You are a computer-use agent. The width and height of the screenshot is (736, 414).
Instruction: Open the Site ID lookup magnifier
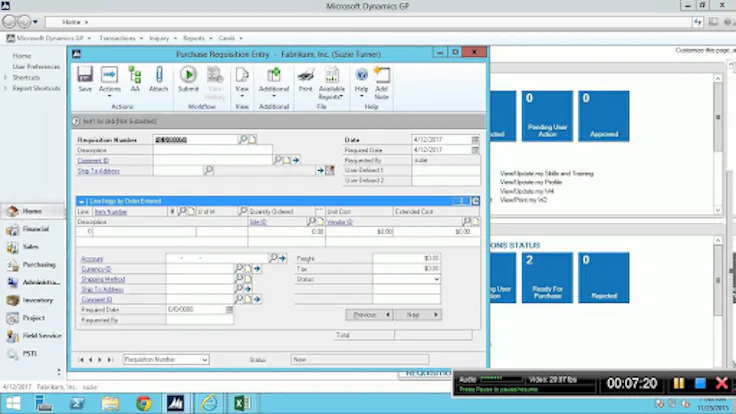pyautogui.click(x=311, y=221)
